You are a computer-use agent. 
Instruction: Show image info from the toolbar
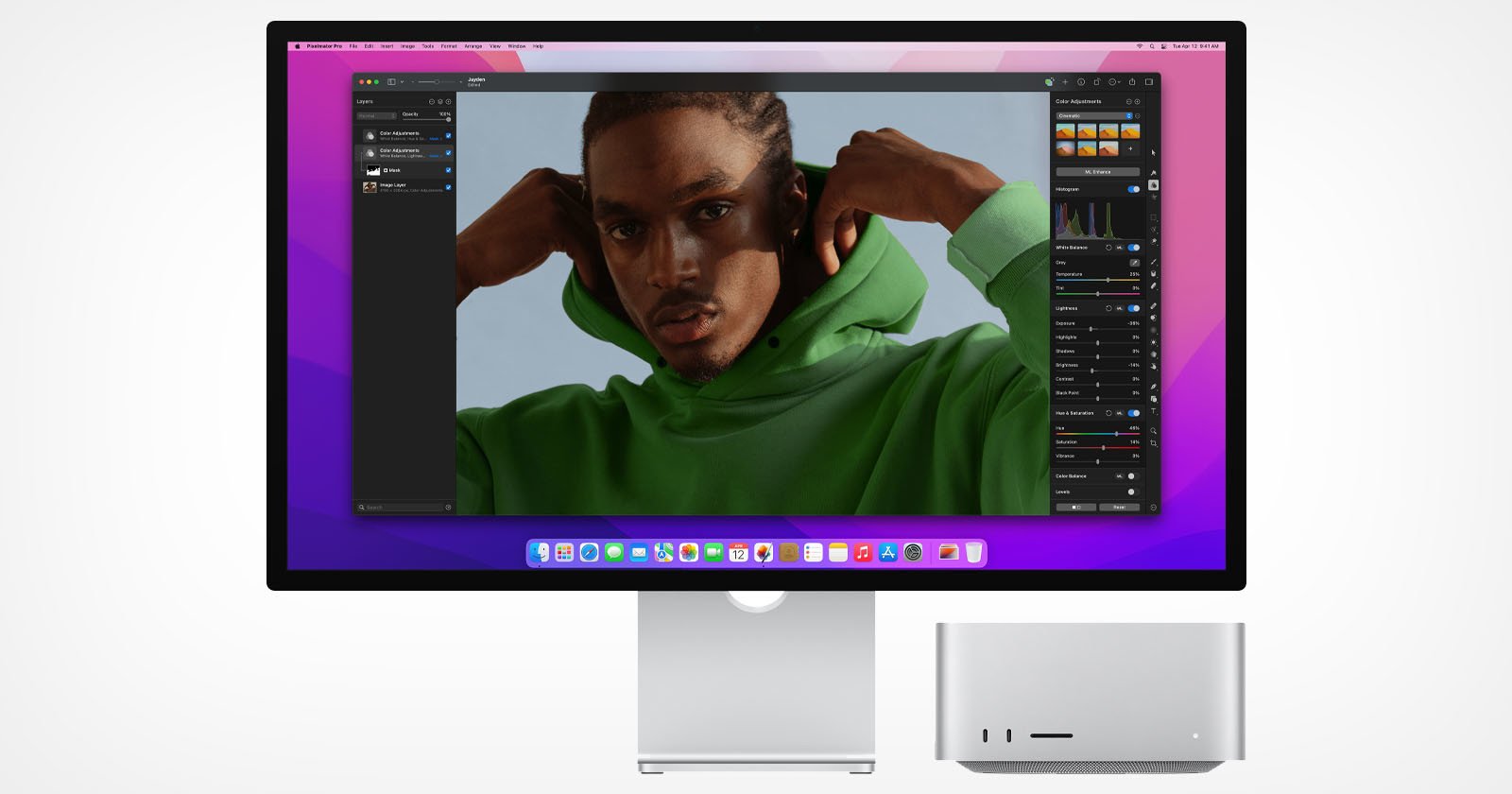tap(1081, 82)
